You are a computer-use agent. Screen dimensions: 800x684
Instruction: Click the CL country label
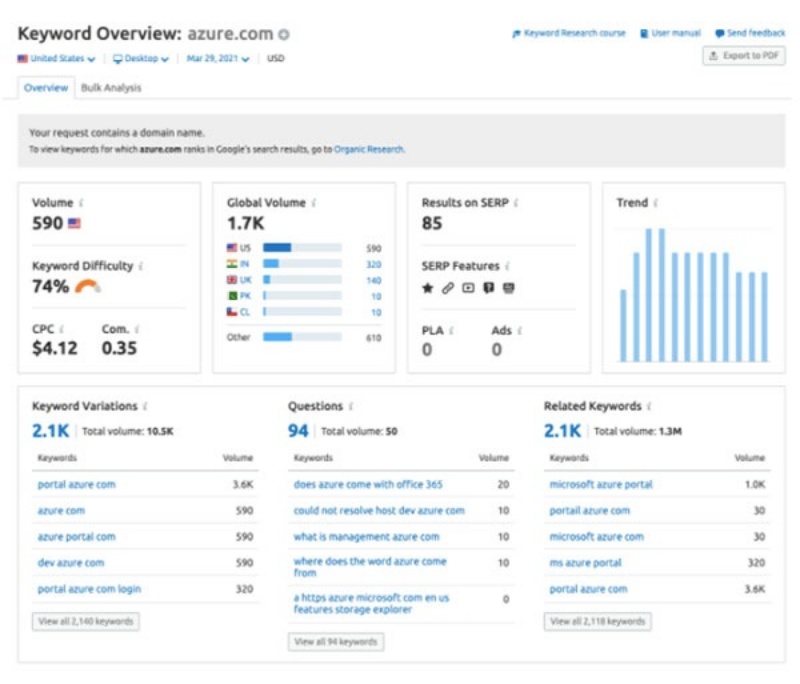click(245, 312)
